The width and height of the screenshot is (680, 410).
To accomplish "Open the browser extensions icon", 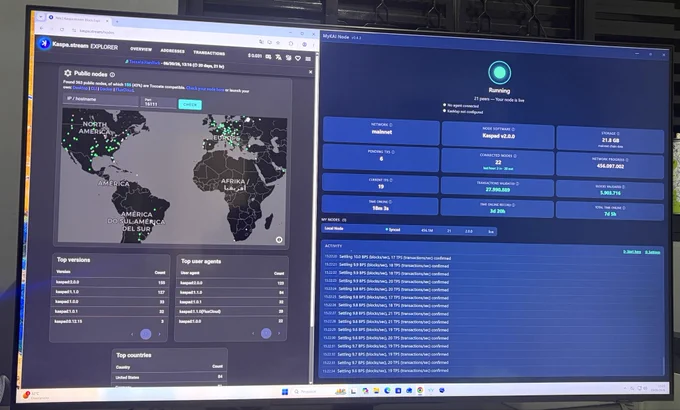I will [291, 43].
